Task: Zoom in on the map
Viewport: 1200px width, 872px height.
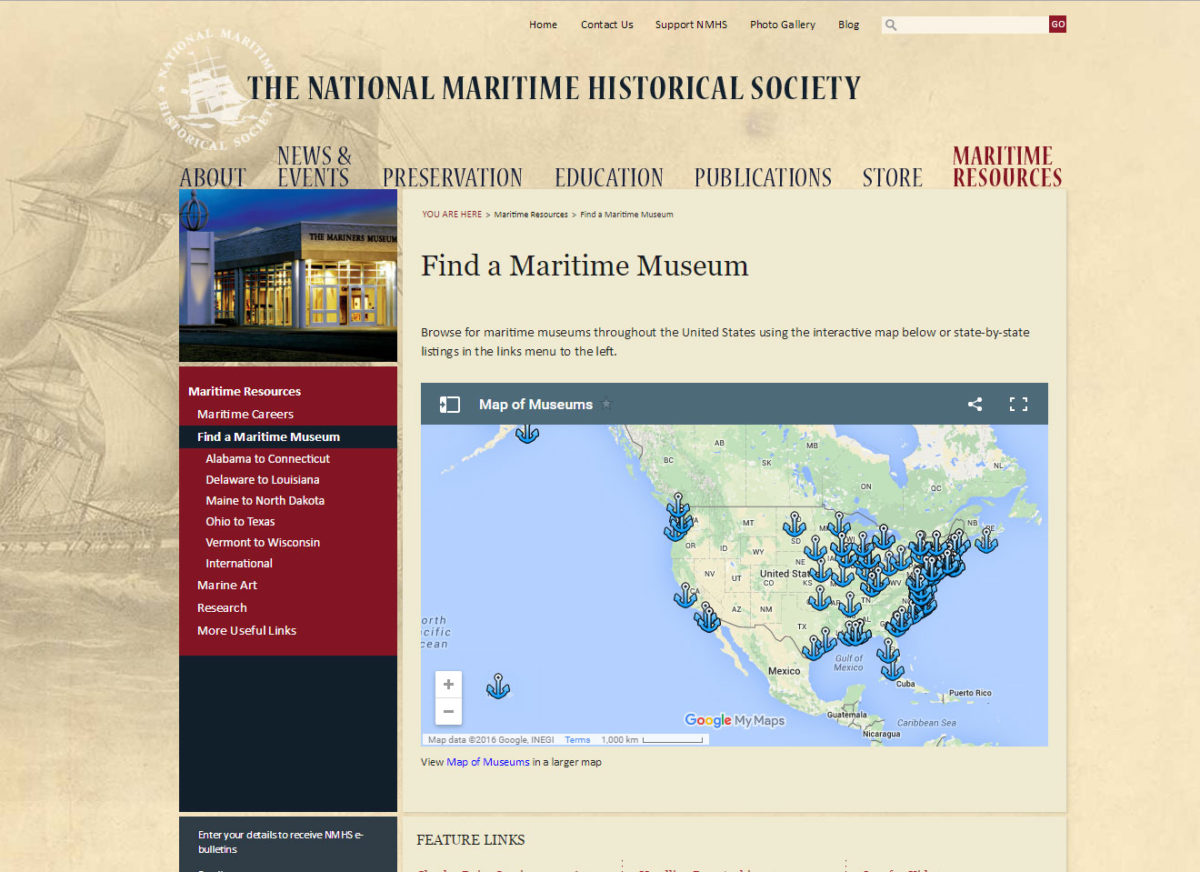Action: [x=448, y=685]
